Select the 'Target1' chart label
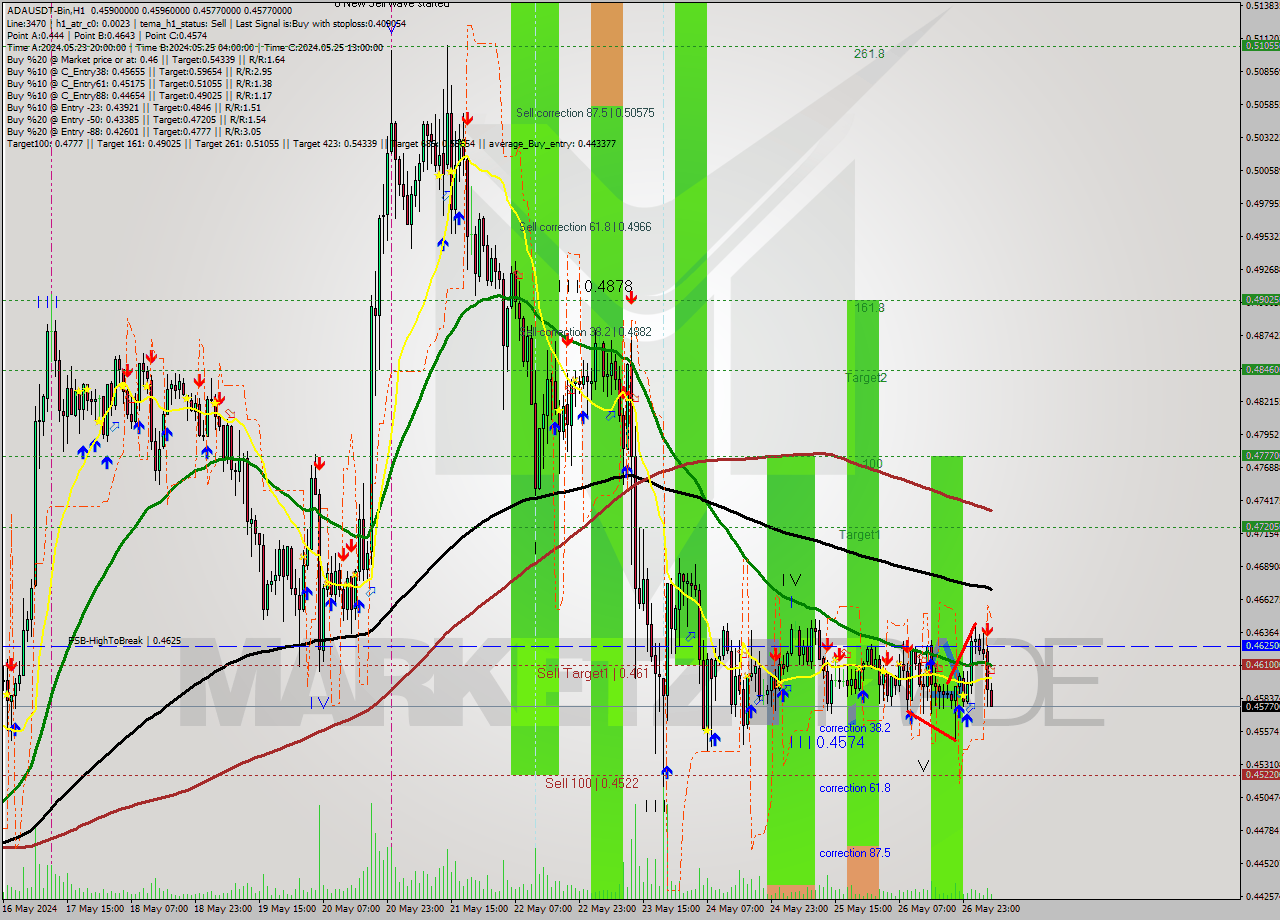Viewport: 1280px width, 920px height. (x=859, y=535)
